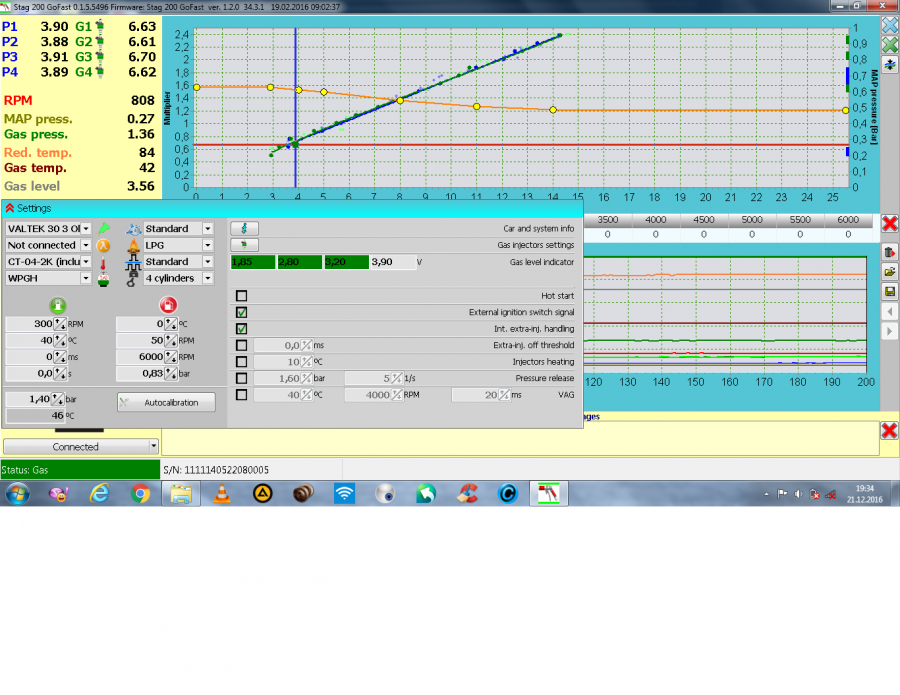
Task: Collapse the Settings panel header
Action: point(9,208)
